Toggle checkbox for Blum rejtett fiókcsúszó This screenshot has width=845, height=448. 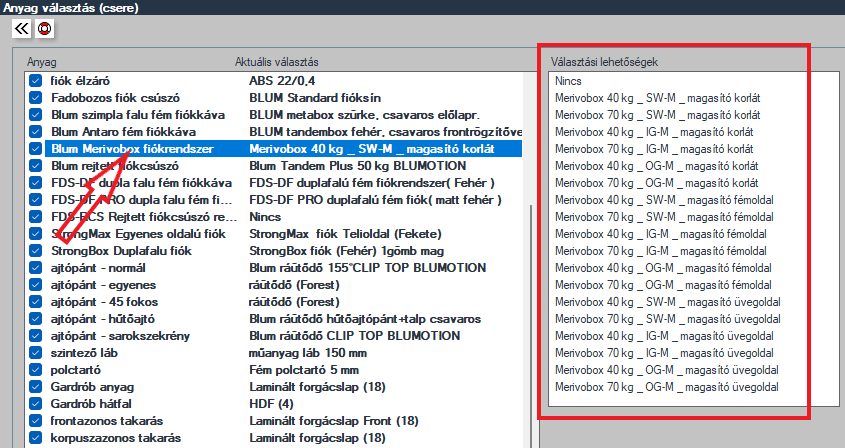click(x=36, y=166)
